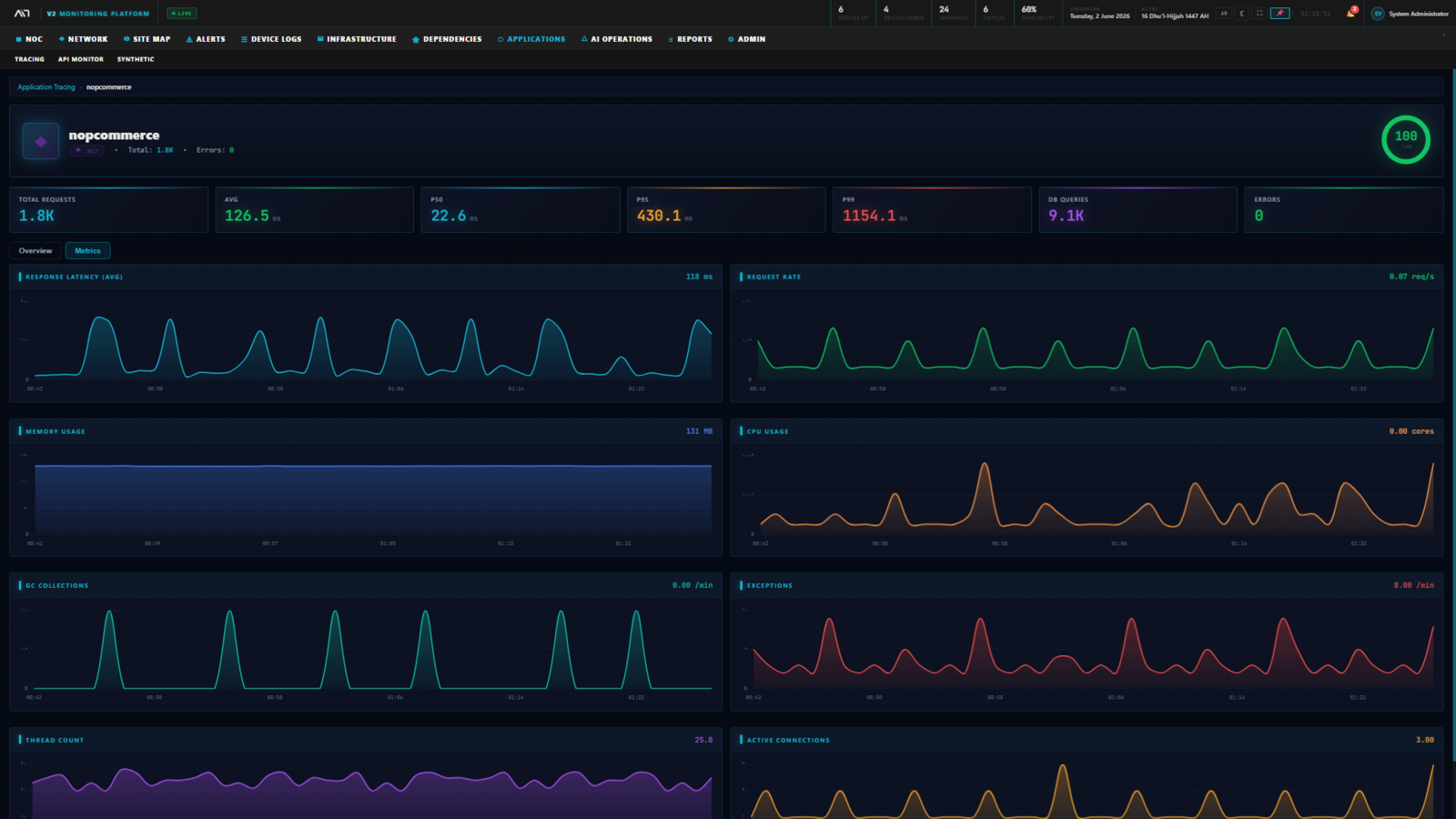Viewport: 1456px width, 819px height.
Task: Open the SY user avatar menu
Action: click(1378, 14)
